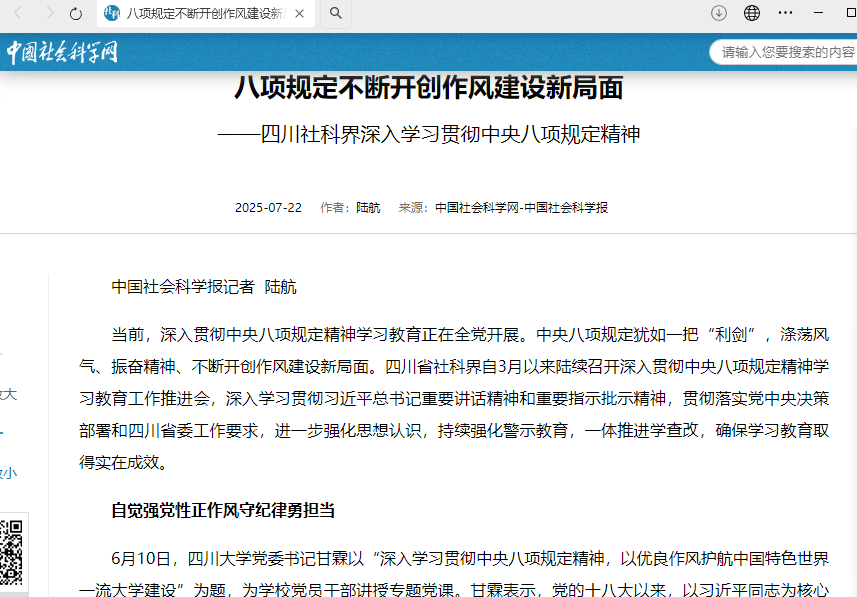Click the tab's site favicon
Image resolution: width=857 pixels, height=597 pixels.
pos(112,13)
